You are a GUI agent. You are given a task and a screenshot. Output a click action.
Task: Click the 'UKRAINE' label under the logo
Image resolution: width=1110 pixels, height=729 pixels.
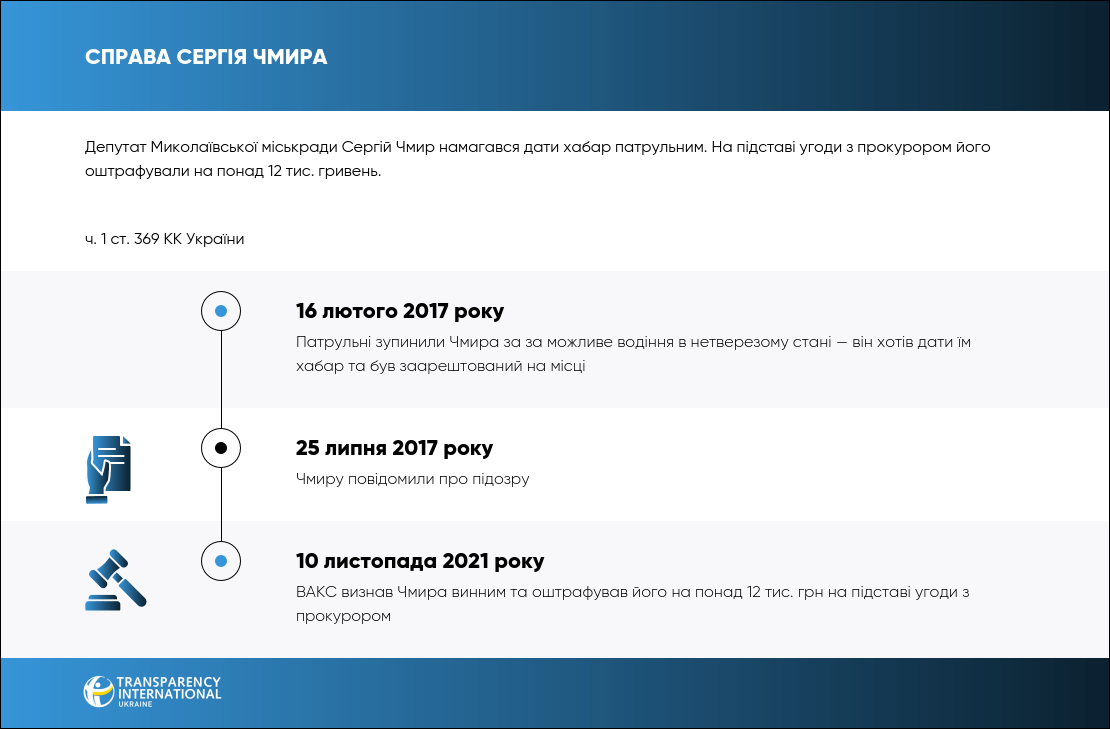(135, 704)
